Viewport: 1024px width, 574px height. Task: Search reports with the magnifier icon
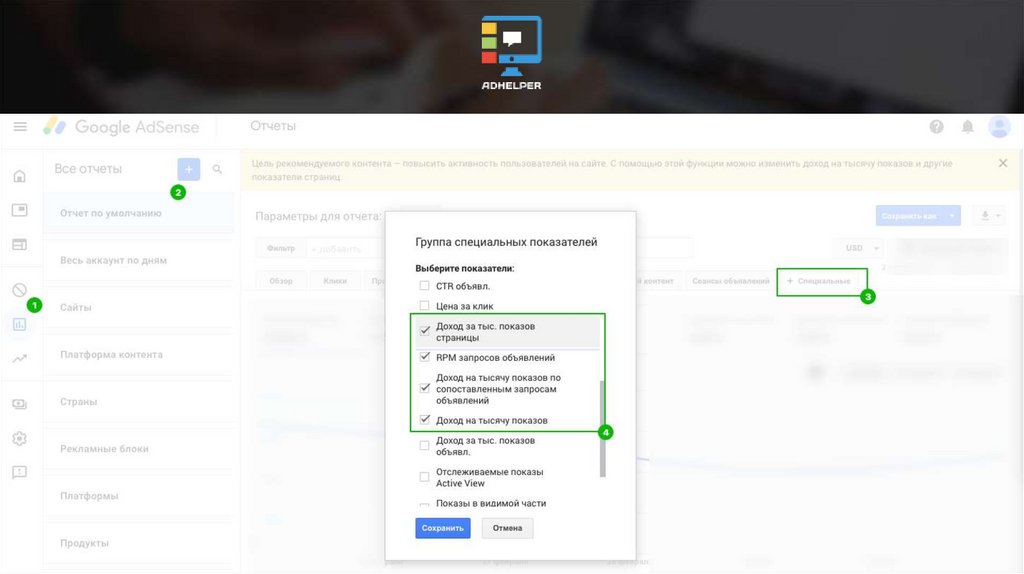click(x=217, y=170)
